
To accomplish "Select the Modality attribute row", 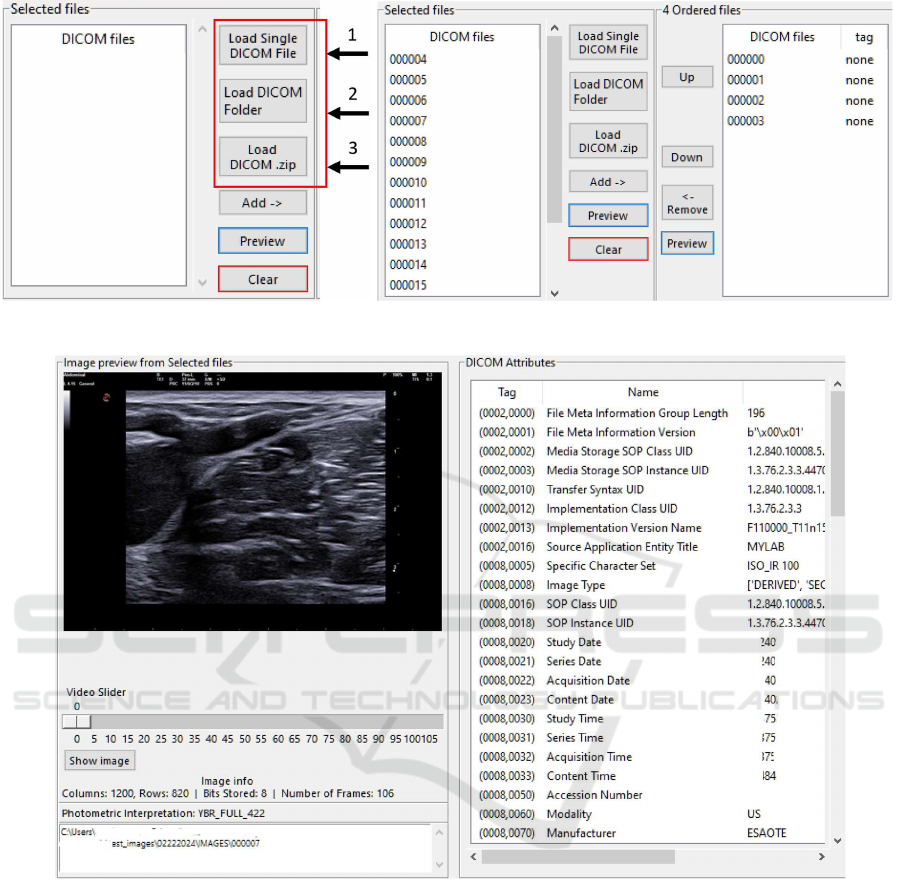I will pos(648,814).
